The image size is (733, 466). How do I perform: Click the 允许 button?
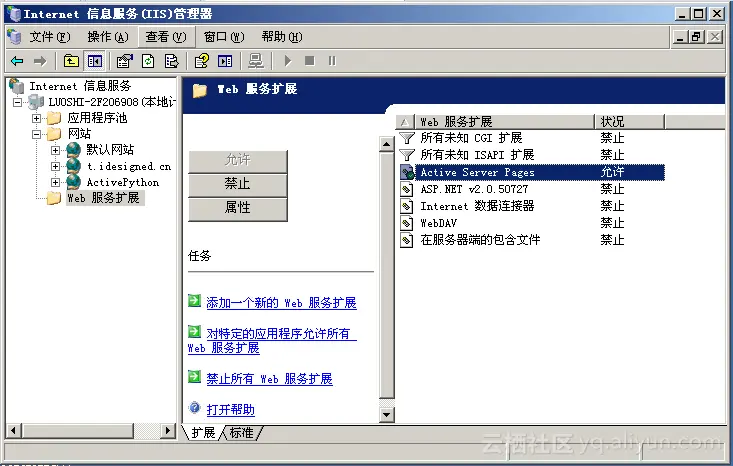pyautogui.click(x=237, y=161)
